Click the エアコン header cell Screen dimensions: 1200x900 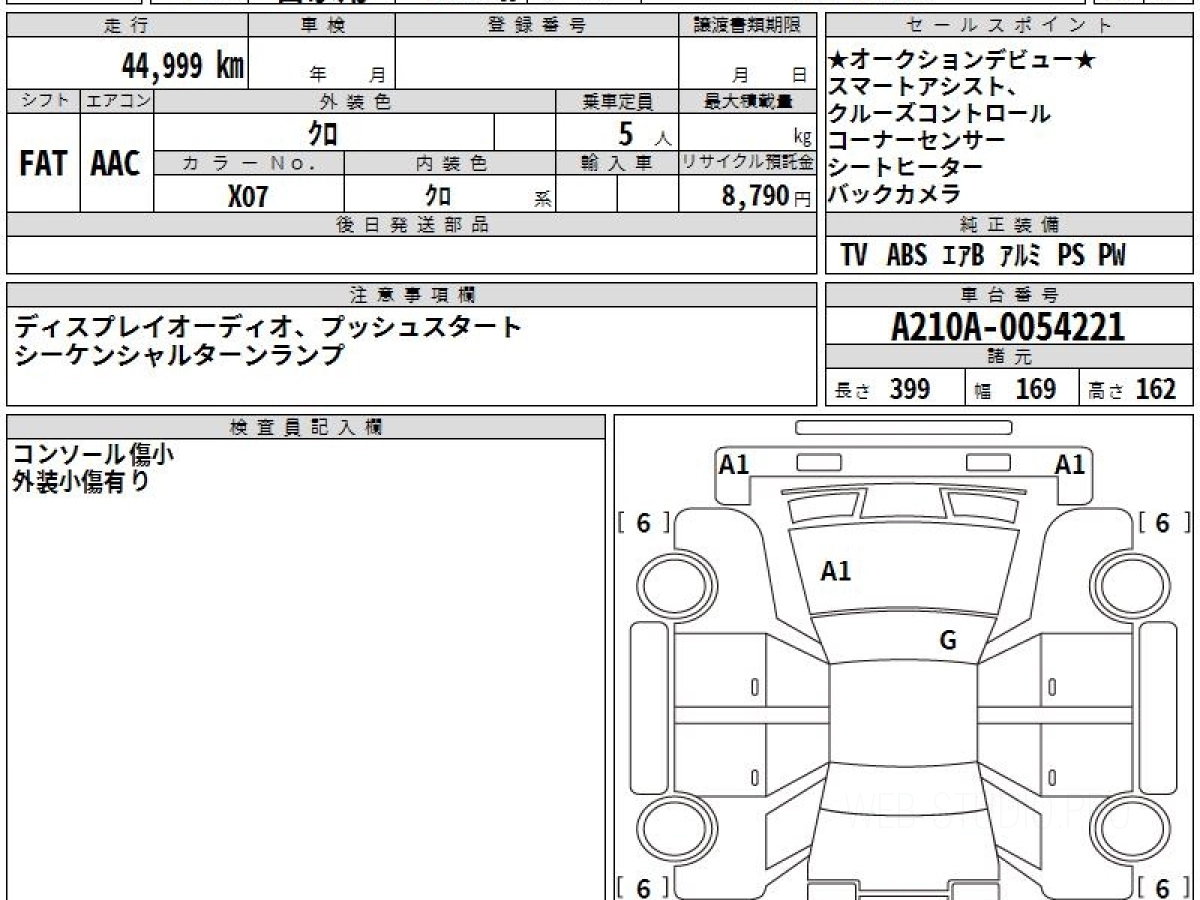click(117, 101)
